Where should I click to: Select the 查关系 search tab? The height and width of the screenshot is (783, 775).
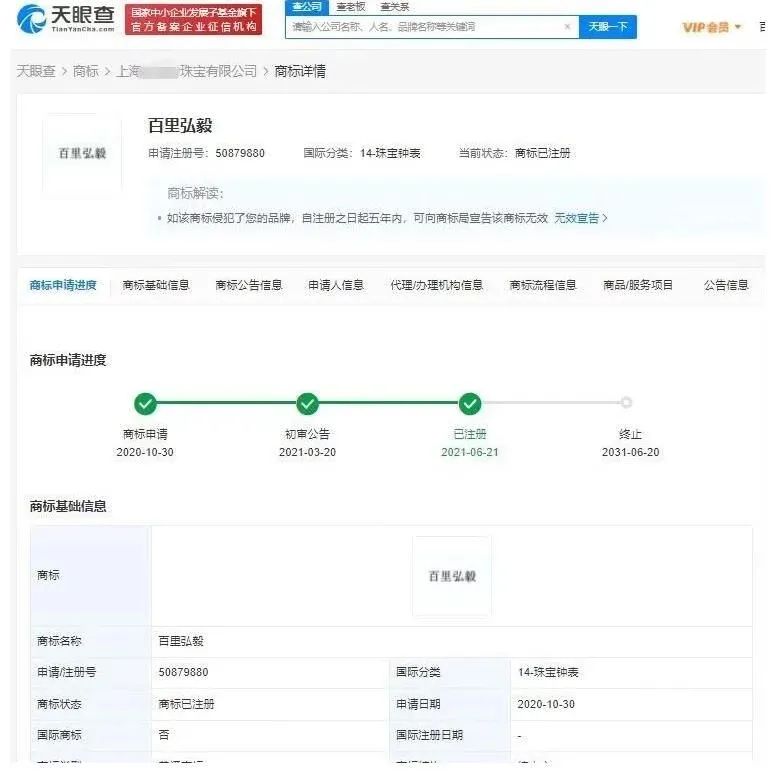[x=394, y=7]
